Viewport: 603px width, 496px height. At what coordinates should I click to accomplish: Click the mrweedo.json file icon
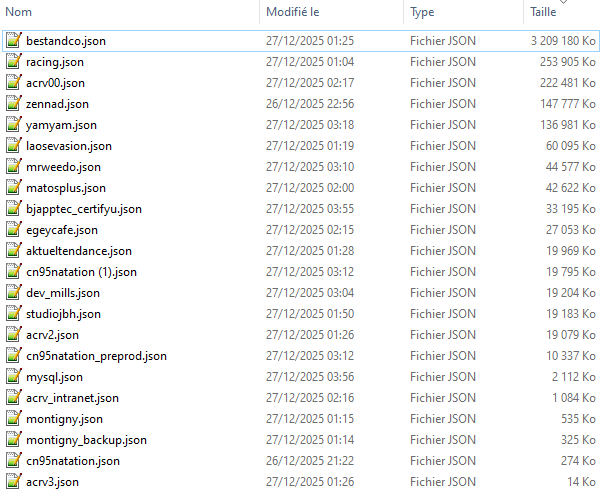coord(13,167)
